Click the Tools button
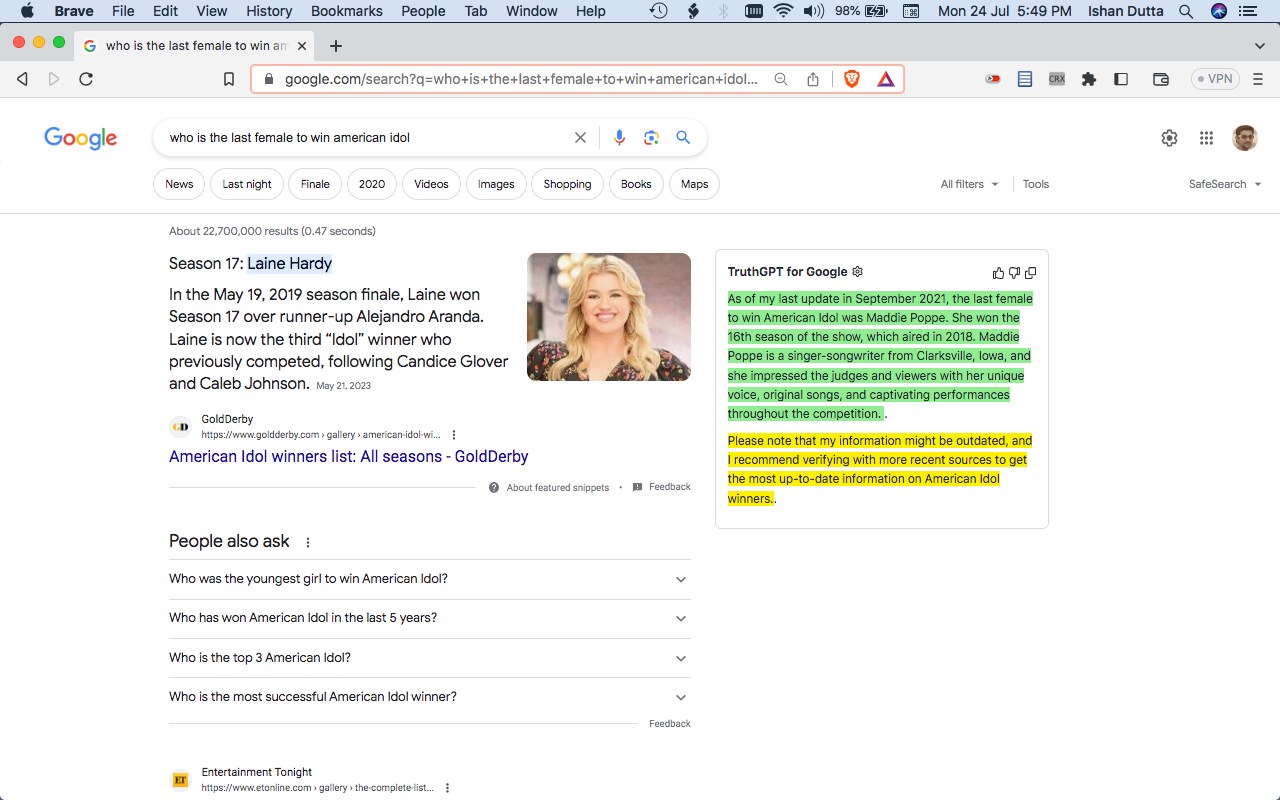Screen dimensions: 1280x800 point(1035,184)
